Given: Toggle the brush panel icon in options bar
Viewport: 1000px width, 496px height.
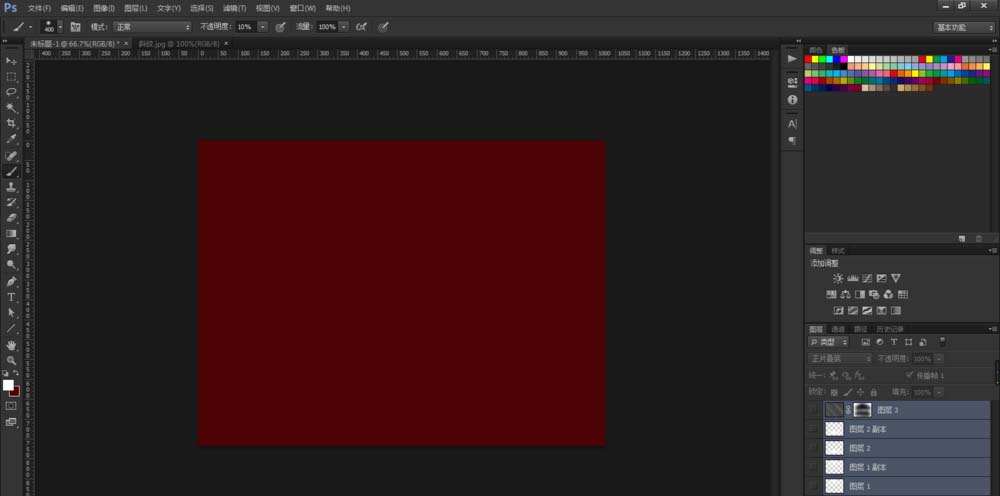Looking at the screenshot, I should coord(75,27).
